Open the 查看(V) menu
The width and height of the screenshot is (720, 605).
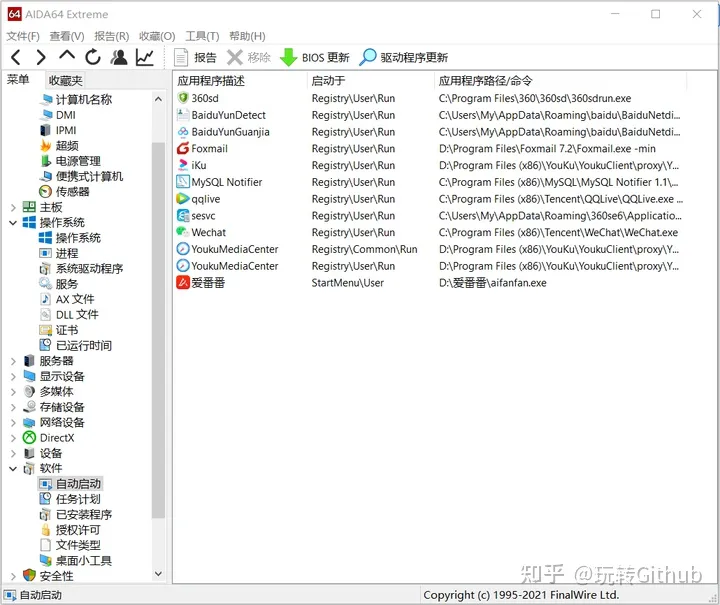[x=67, y=36]
